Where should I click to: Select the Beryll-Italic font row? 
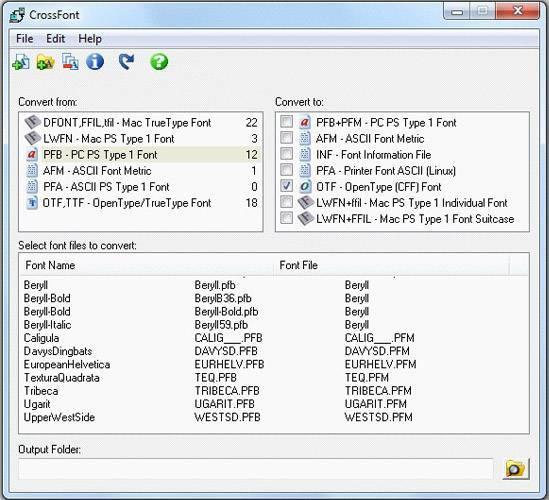(274, 325)
